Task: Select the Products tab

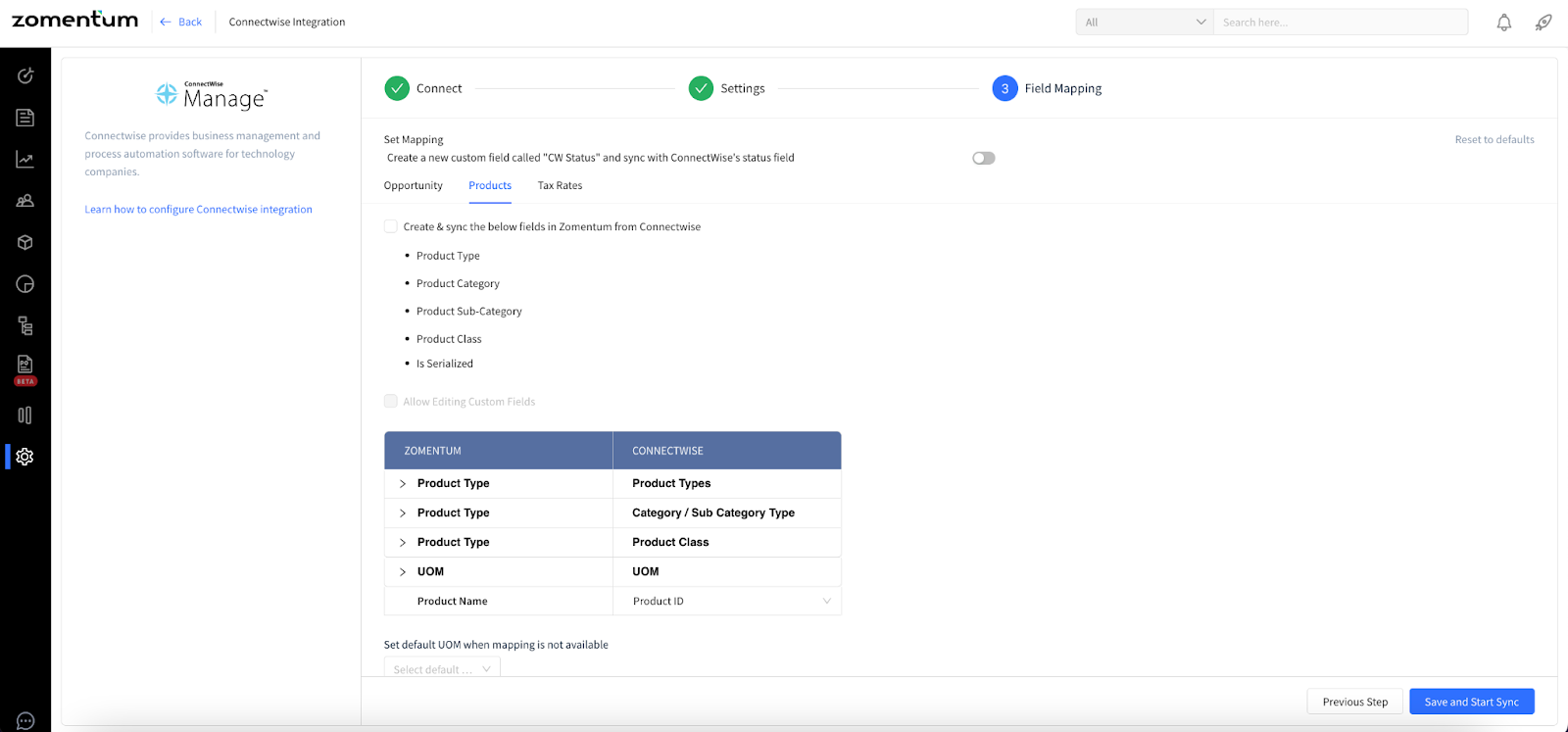Action: click(490, 185)
